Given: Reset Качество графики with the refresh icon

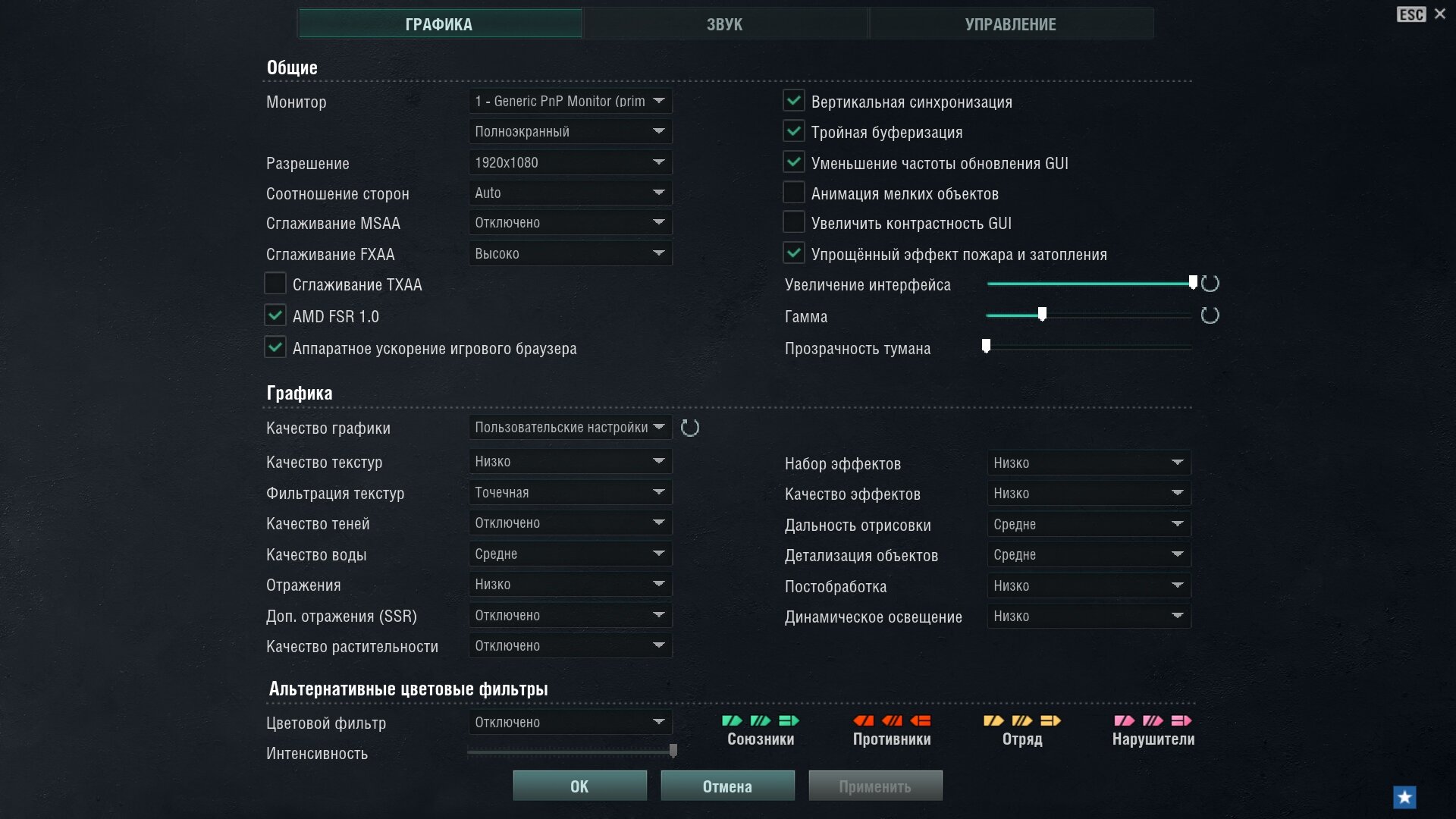Looking at the screenshot, I should [x=690, y=428].
